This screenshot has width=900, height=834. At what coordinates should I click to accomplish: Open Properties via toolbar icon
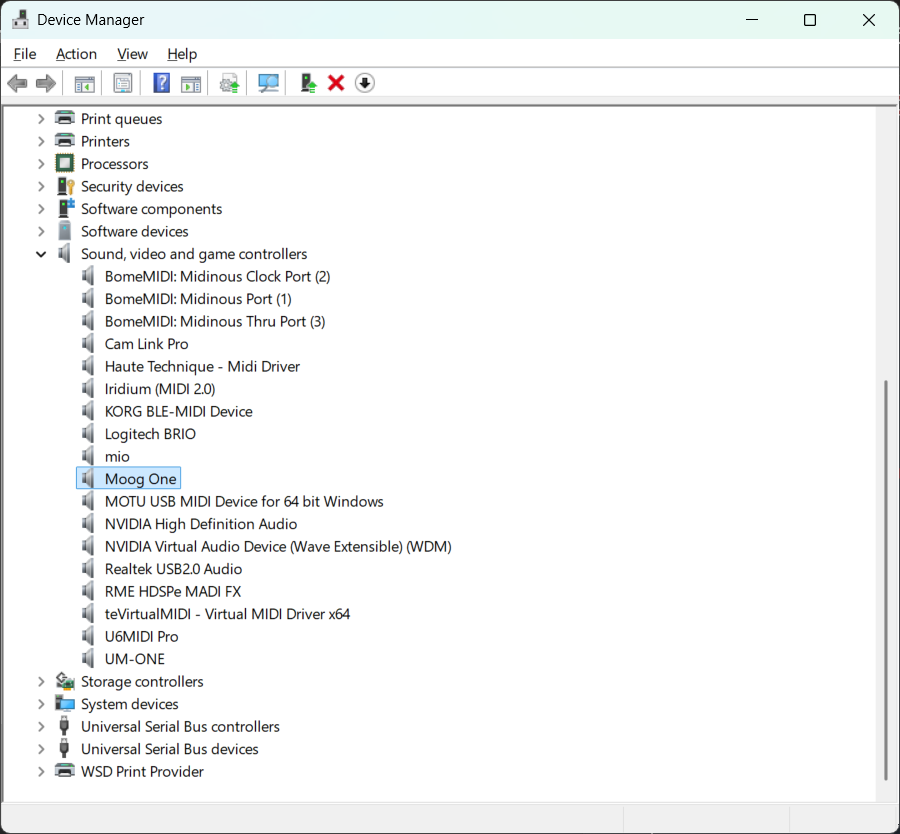[122, 83]
